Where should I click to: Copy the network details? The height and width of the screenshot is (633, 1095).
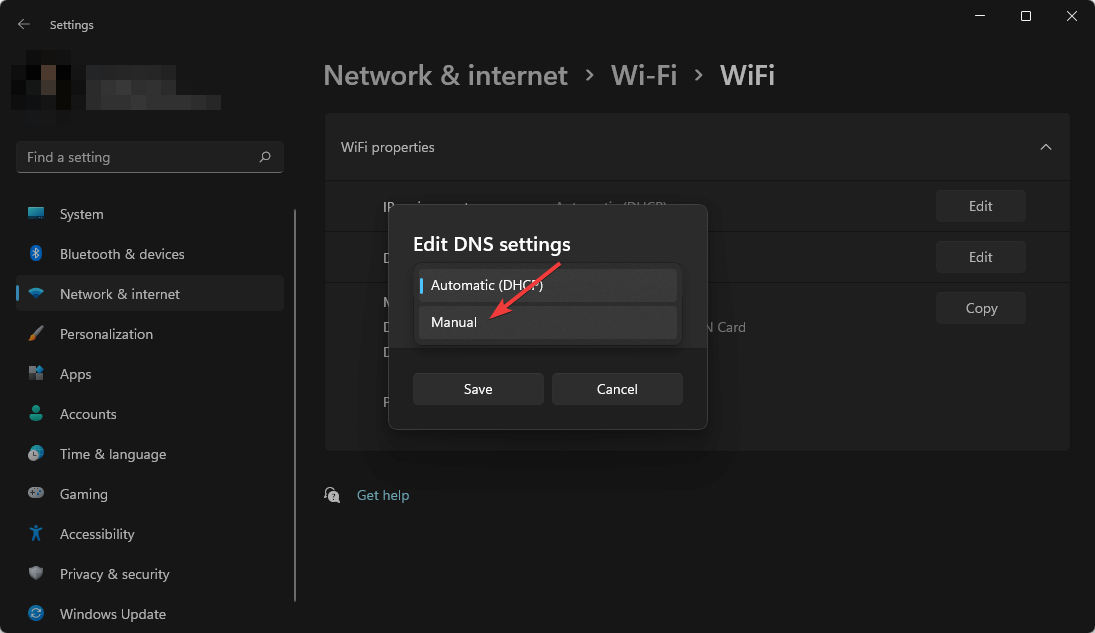pos(980,307)
